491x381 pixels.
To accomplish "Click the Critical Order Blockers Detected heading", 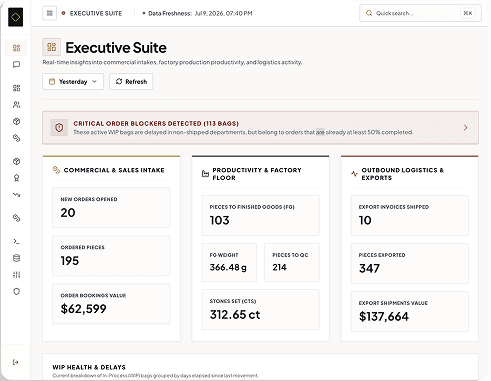I will click(x=156, y=124).
